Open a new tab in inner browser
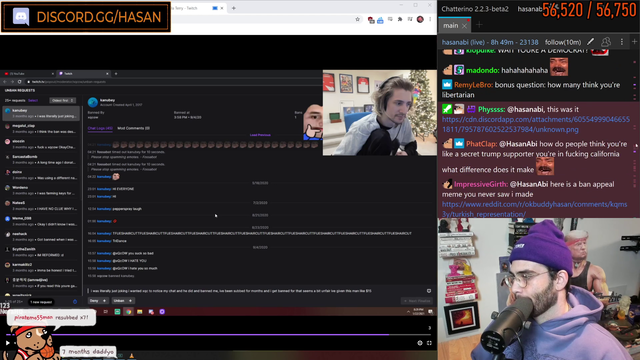Image resolution: width=640 pixels, height=360 pixels. tap(116, 74)
